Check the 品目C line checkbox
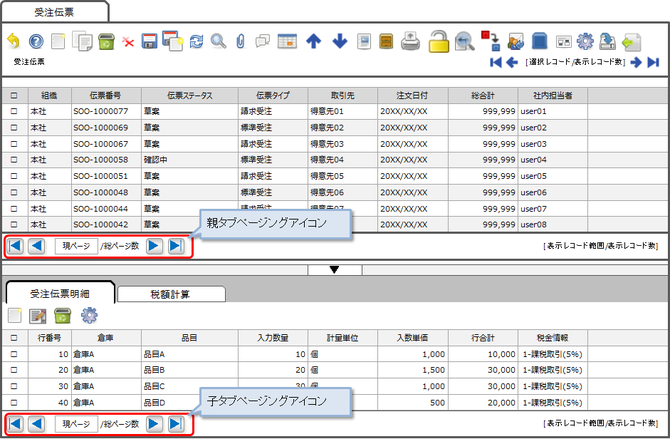 14,386
